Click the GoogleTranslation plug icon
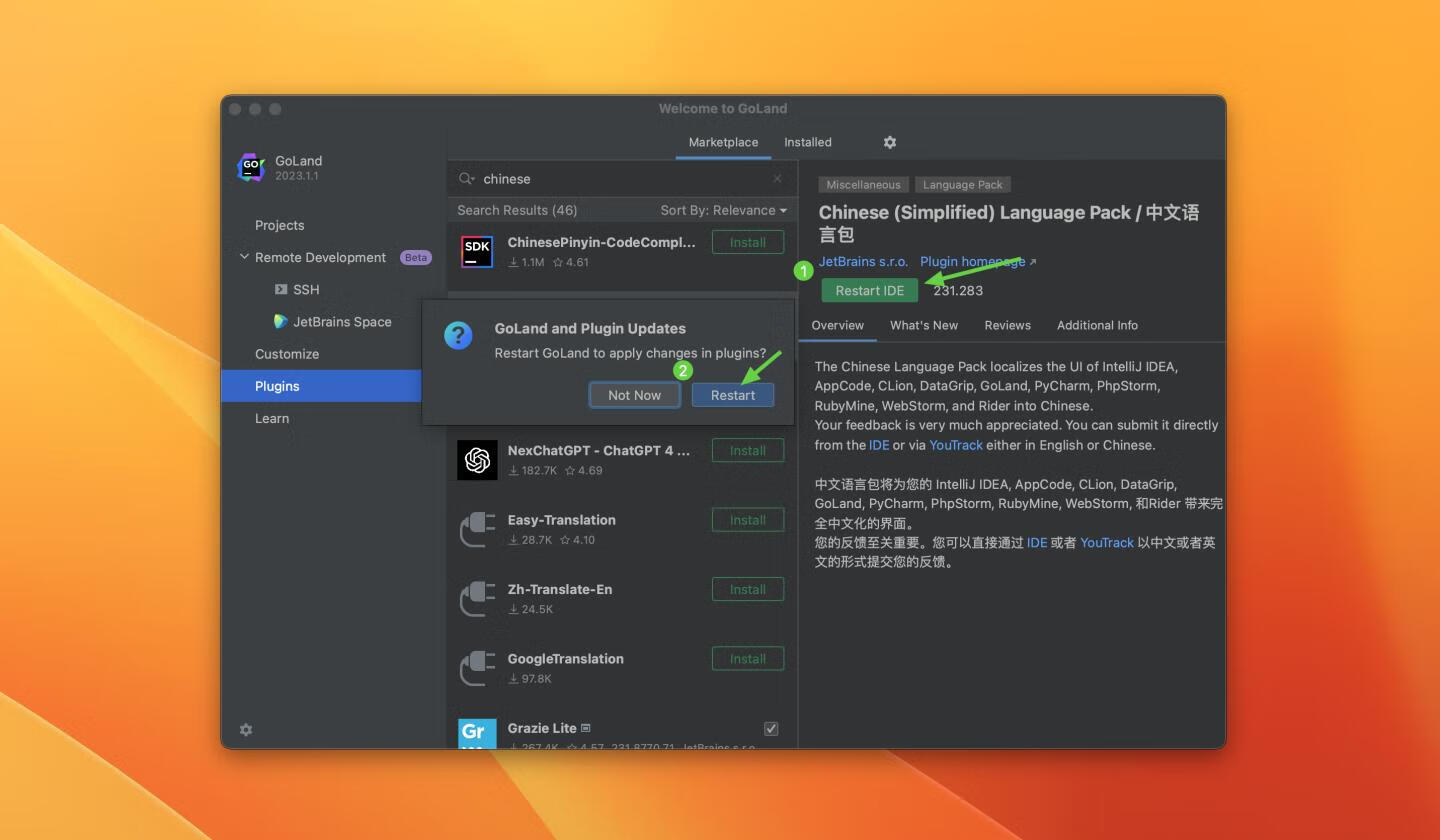Viewport: 1440px width, 840px height. tap(477, 668)
